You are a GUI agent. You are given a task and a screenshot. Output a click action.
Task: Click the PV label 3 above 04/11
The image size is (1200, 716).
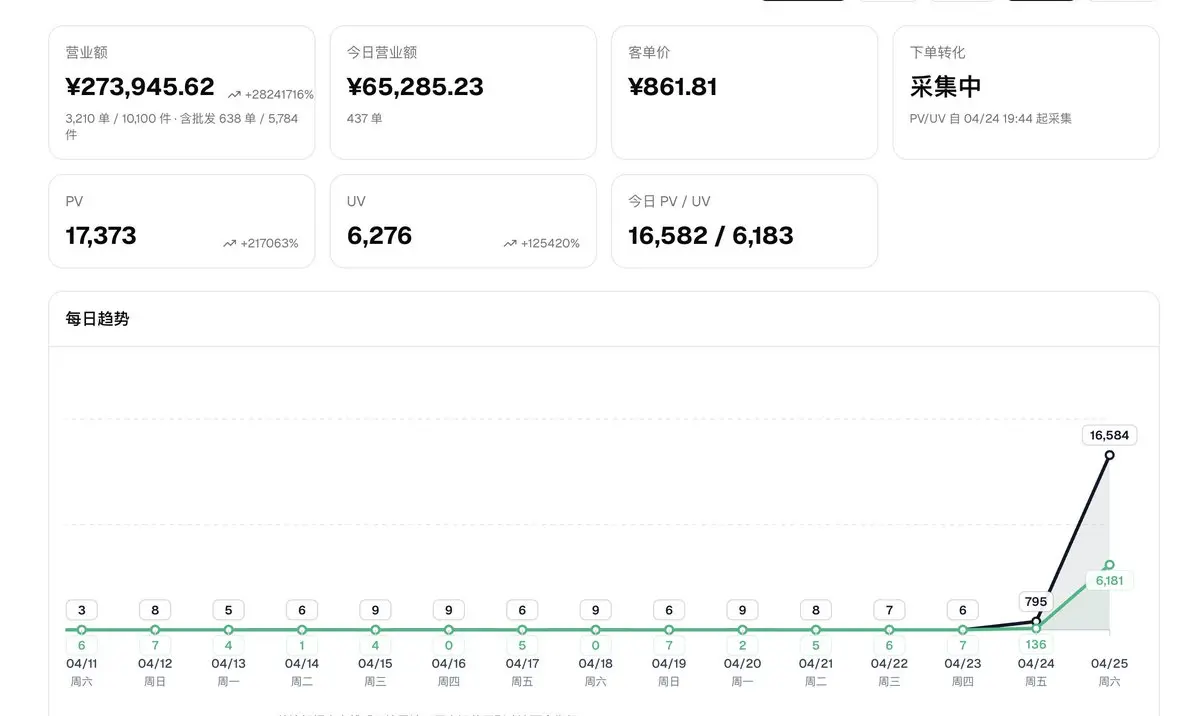(x=82, y=610)
